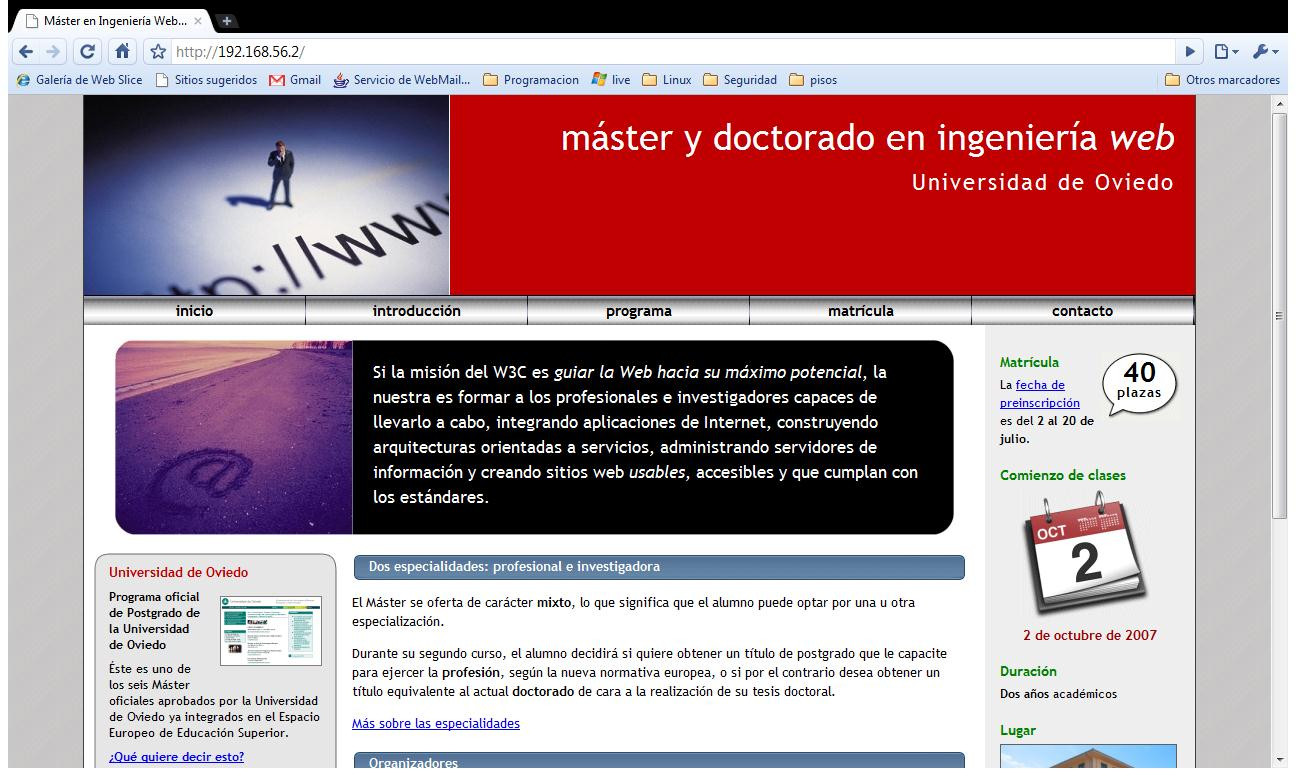Click the October 2 calendar image
1296x776 pixels.
[1084, 554]
